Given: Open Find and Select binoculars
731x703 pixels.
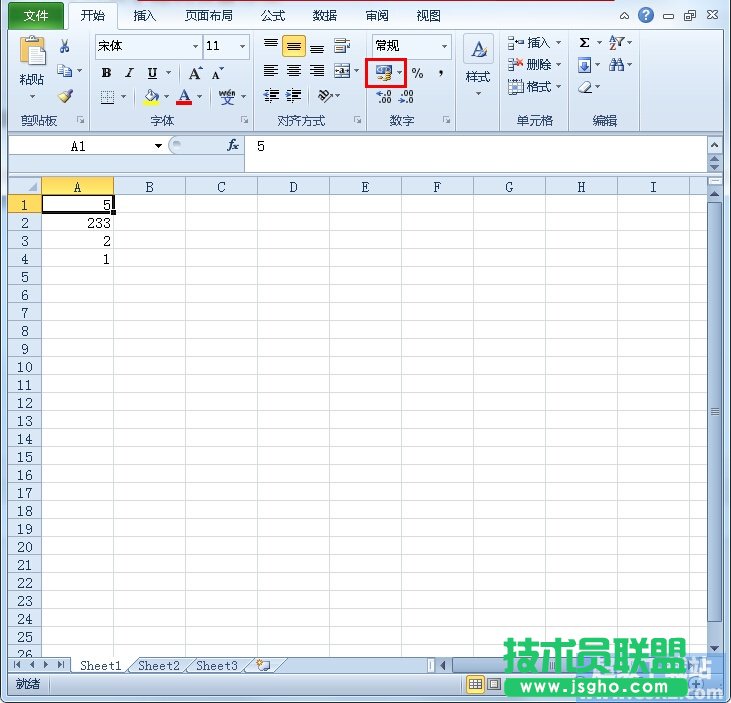Looking at the screenshot, I should pos(617,64).
